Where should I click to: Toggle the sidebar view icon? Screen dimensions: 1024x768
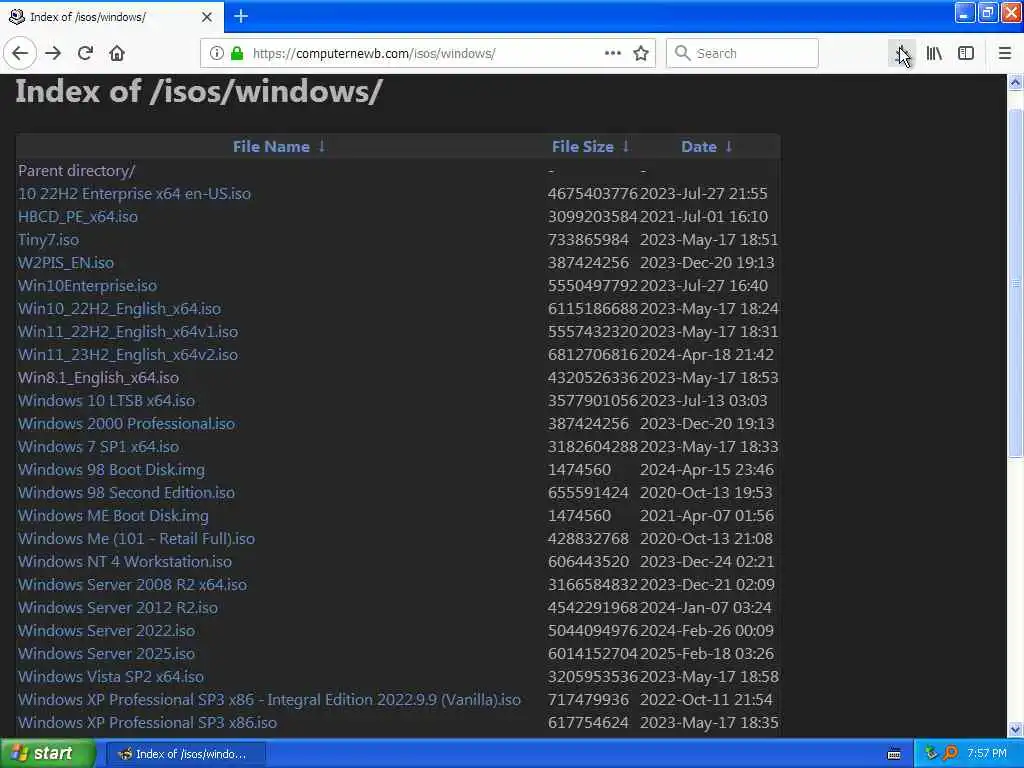(966, 53)
